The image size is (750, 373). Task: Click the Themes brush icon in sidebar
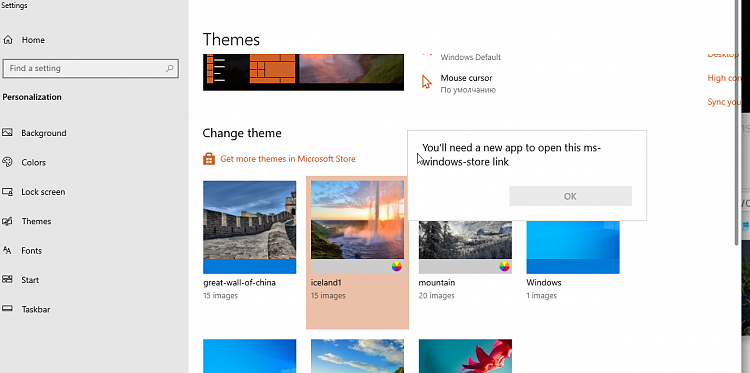click(7, 221)
